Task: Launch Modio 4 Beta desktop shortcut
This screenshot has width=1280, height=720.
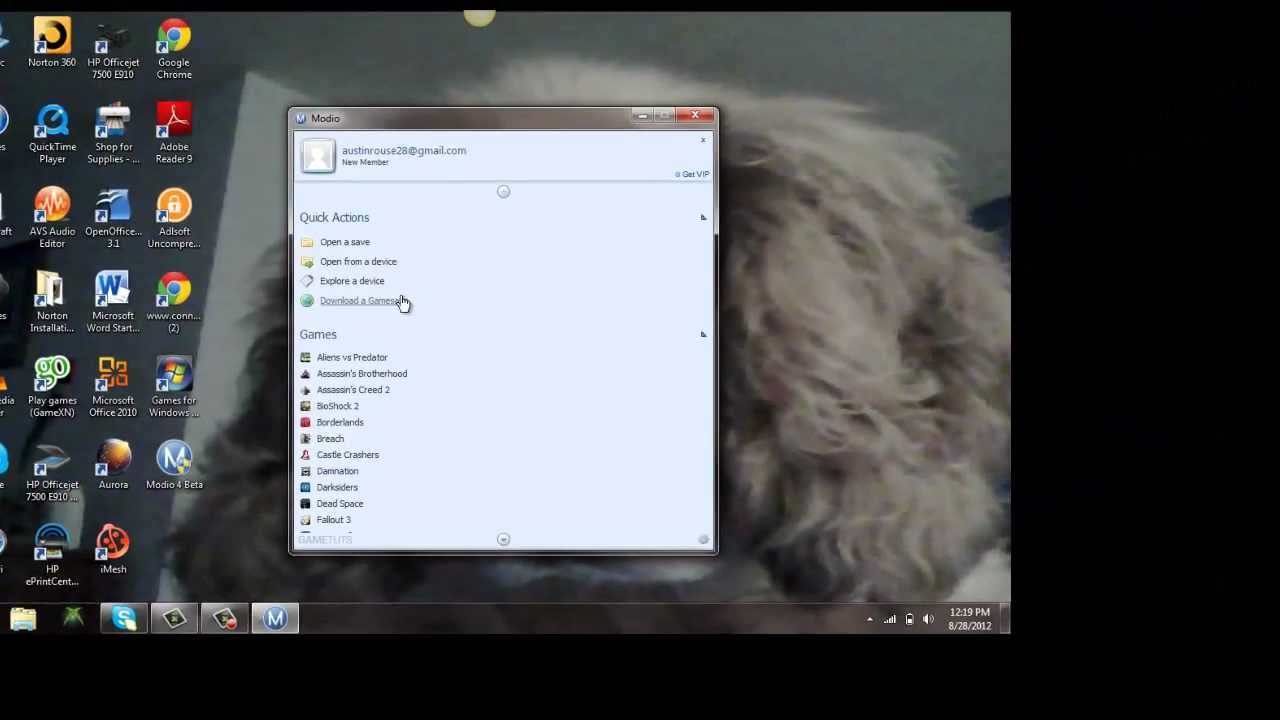Action: coord(174,465)
